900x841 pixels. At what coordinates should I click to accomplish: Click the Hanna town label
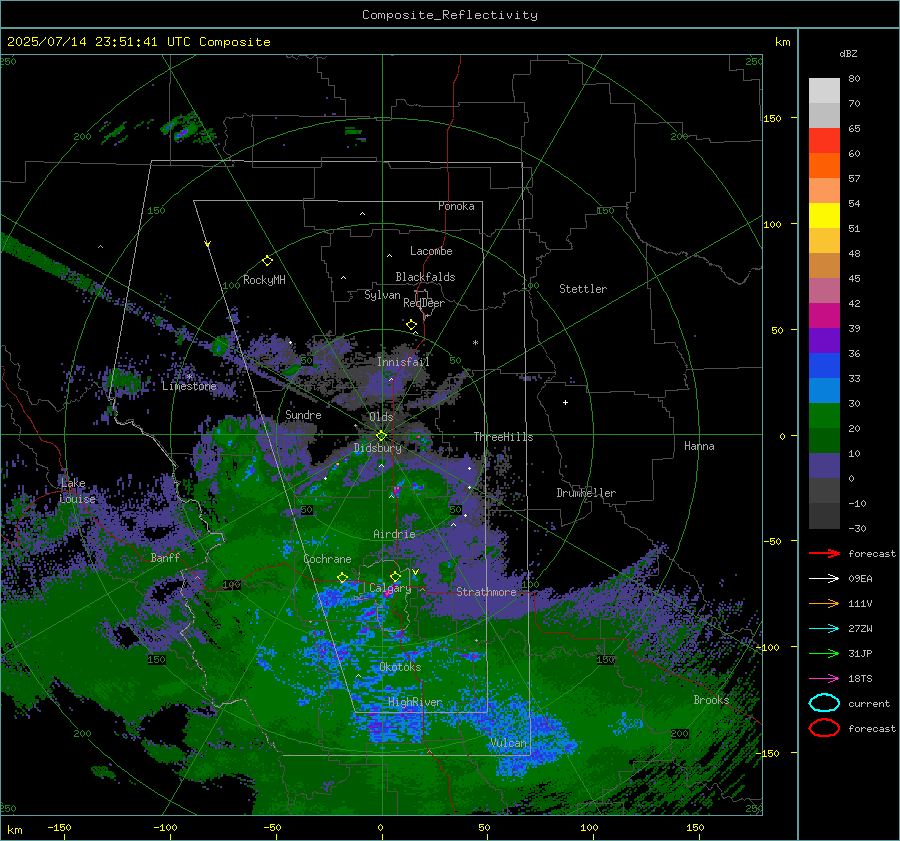coord(699,446)
